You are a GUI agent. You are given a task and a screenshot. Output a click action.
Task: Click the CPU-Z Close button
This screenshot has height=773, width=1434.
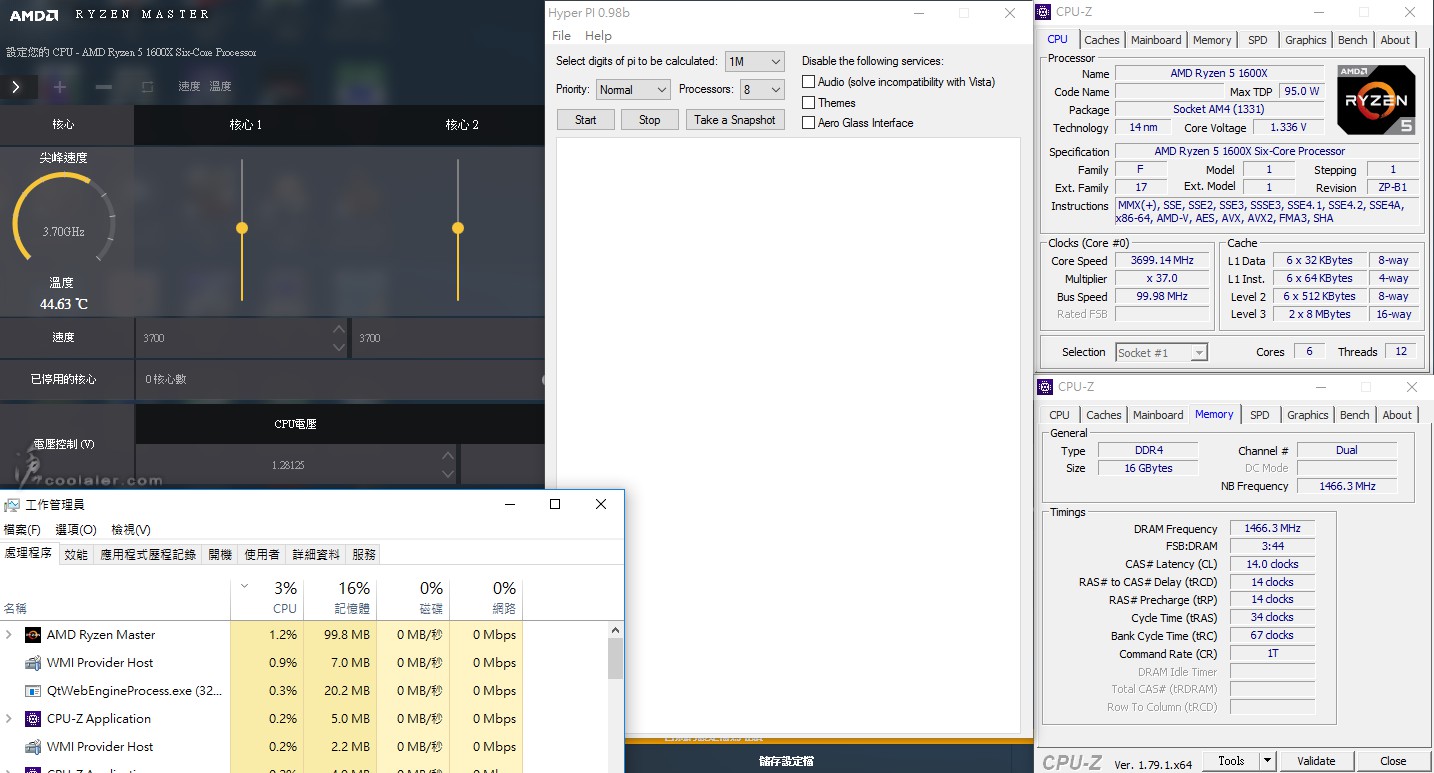(1393, 761)
